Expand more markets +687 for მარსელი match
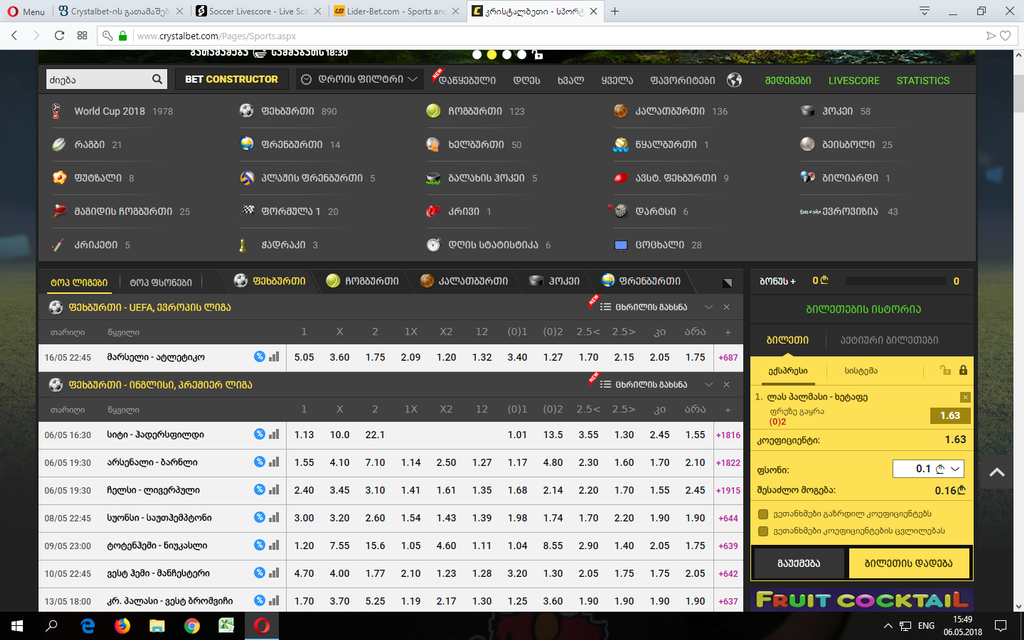Screen dimensions: 1024x640 [728, 357]
